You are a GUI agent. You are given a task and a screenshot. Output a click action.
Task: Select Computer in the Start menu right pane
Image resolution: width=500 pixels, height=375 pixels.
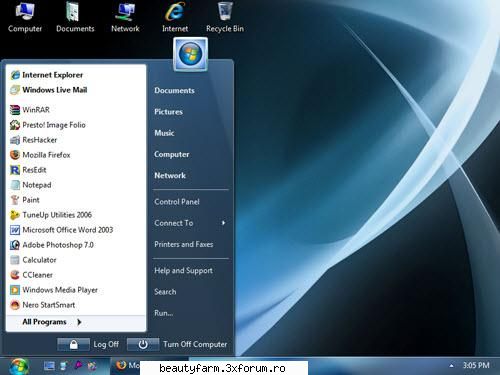[172, 155]
